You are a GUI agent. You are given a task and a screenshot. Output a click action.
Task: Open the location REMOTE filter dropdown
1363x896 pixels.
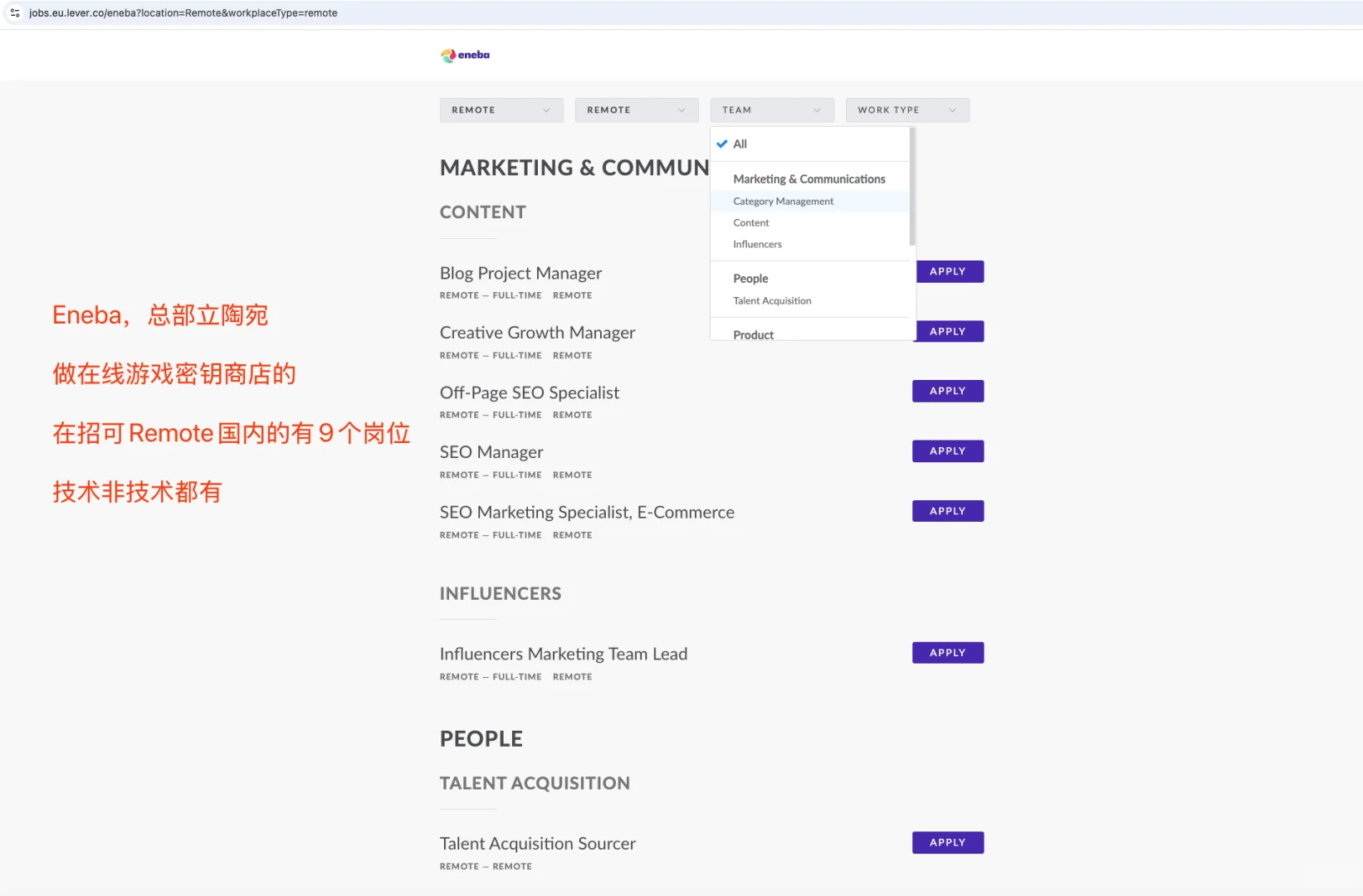click(x=501, y=110)
